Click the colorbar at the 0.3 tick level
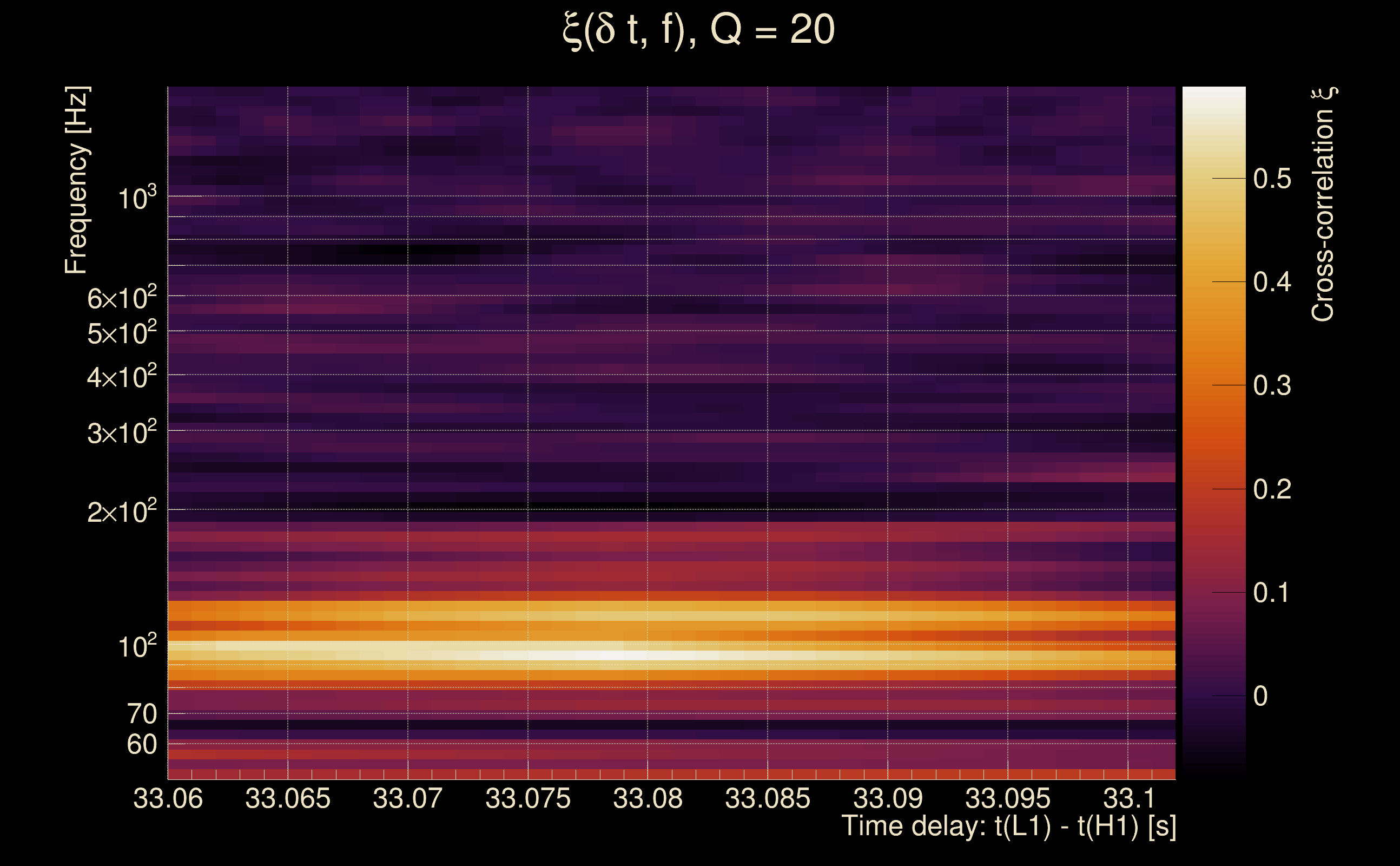Screen dimensions: 1400x866 [1213, 385]
